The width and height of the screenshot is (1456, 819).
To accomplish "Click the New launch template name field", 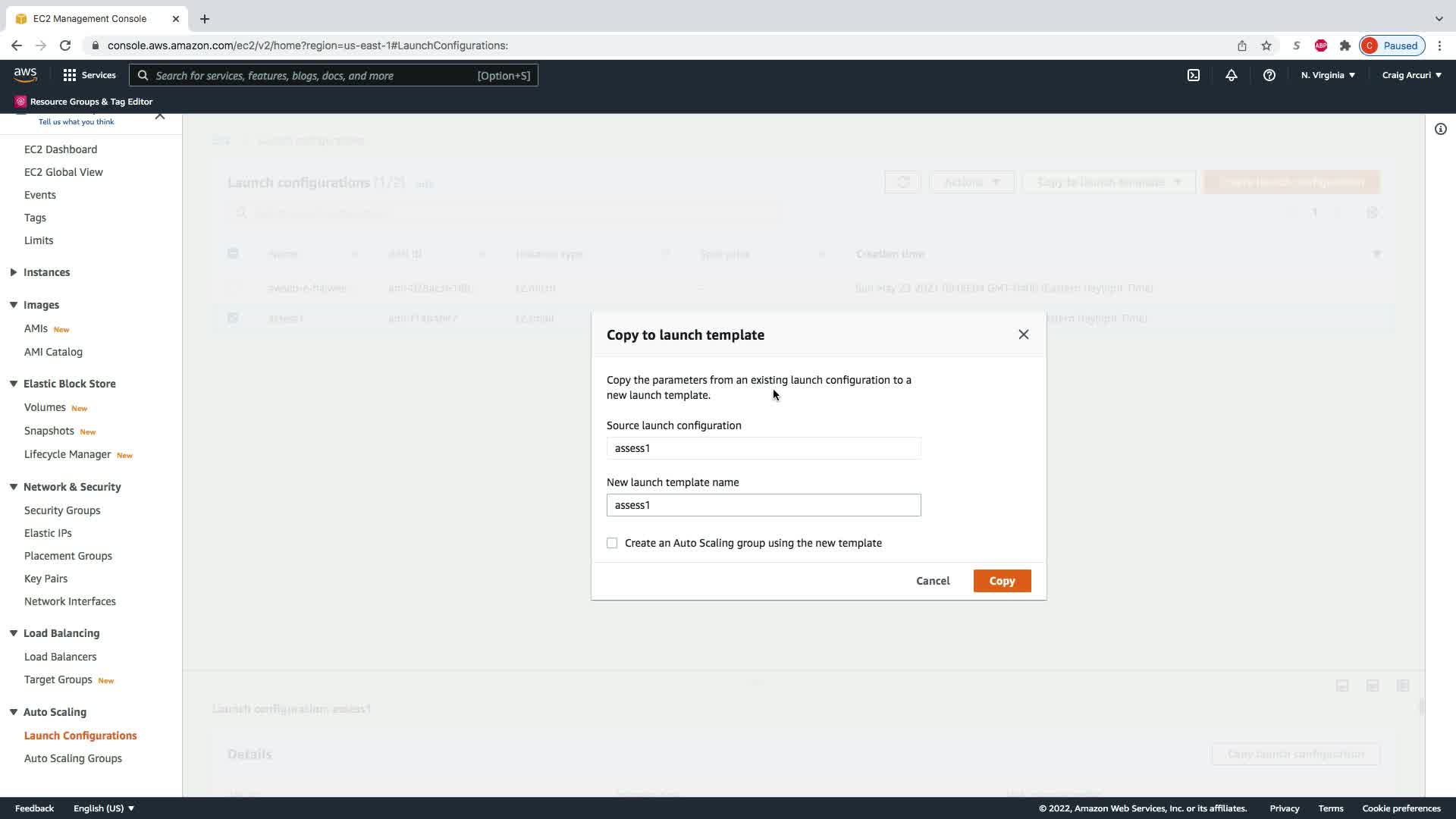I will (763, 505).
